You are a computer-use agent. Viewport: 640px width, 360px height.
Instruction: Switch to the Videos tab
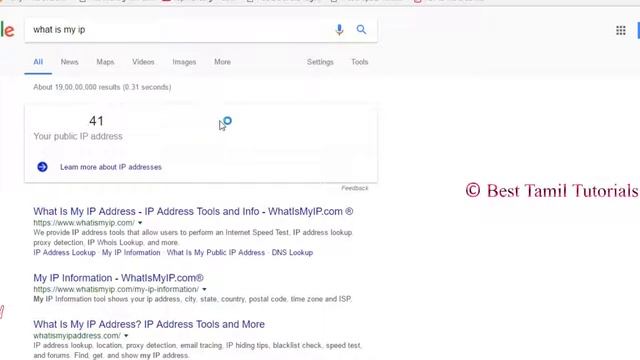tap(143, 62)
